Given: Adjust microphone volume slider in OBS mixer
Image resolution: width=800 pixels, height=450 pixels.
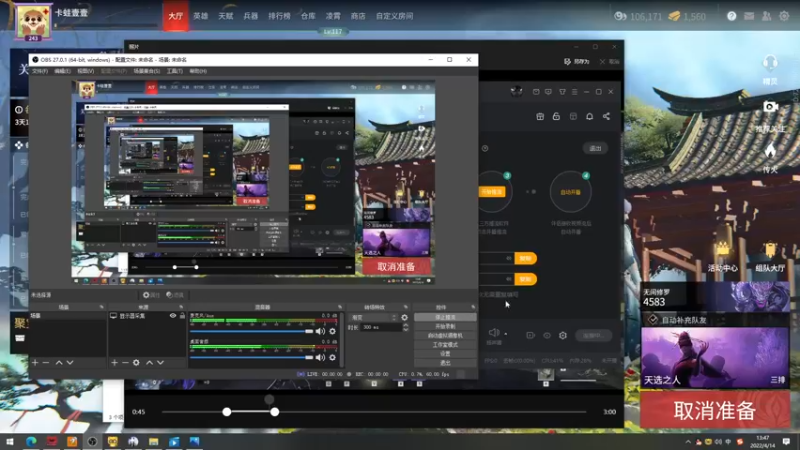Looking at the screenshot, I should [252, 331].
